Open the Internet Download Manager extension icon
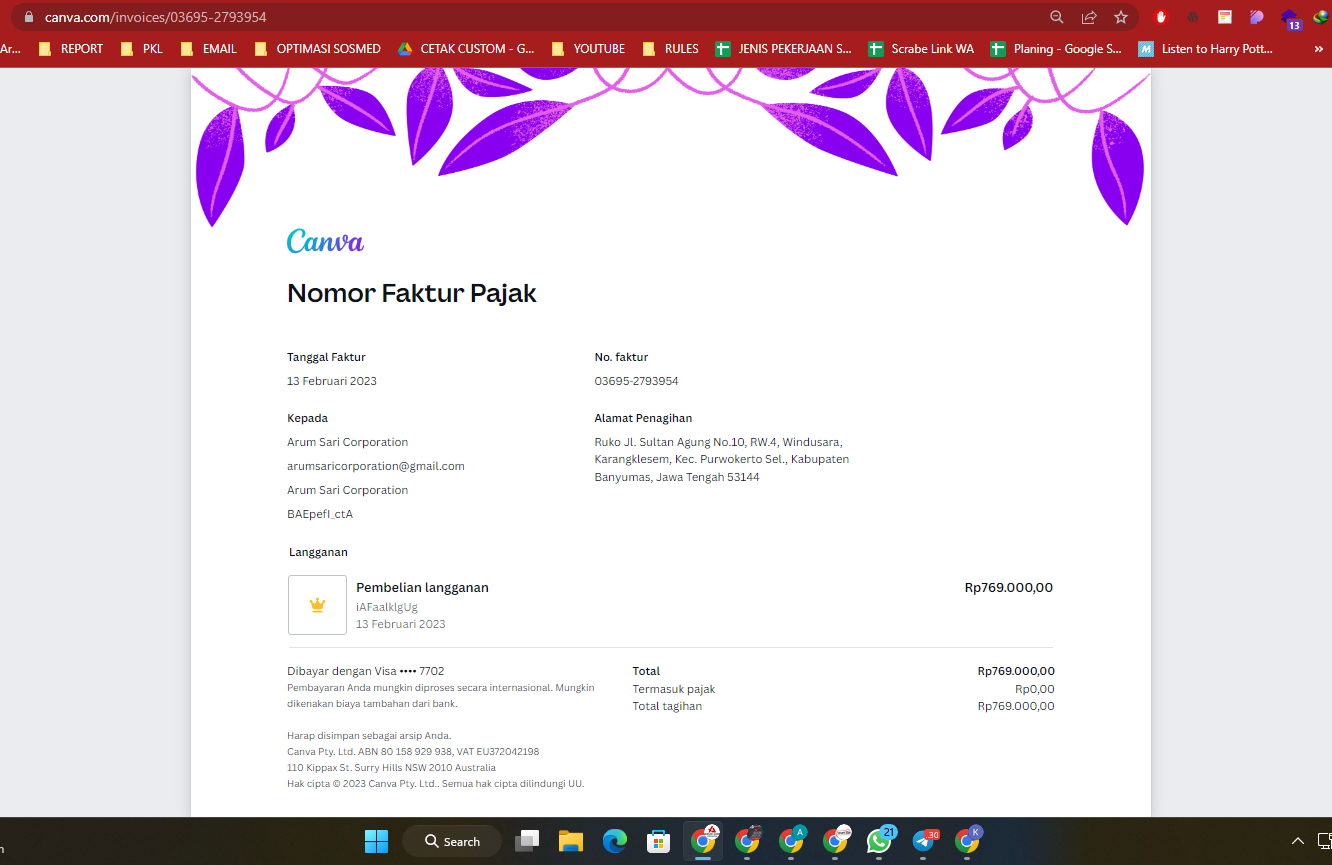 click(x=1321, y=17)
